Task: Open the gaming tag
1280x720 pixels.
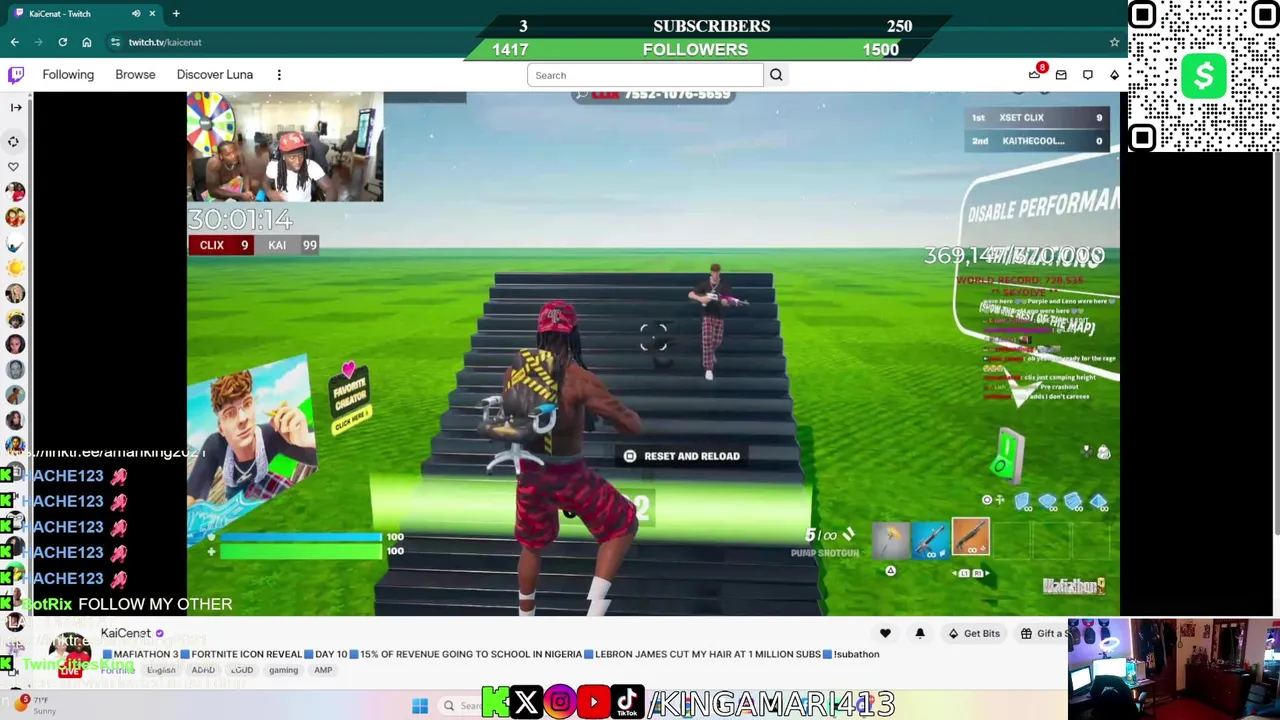Action: [283, 670]
